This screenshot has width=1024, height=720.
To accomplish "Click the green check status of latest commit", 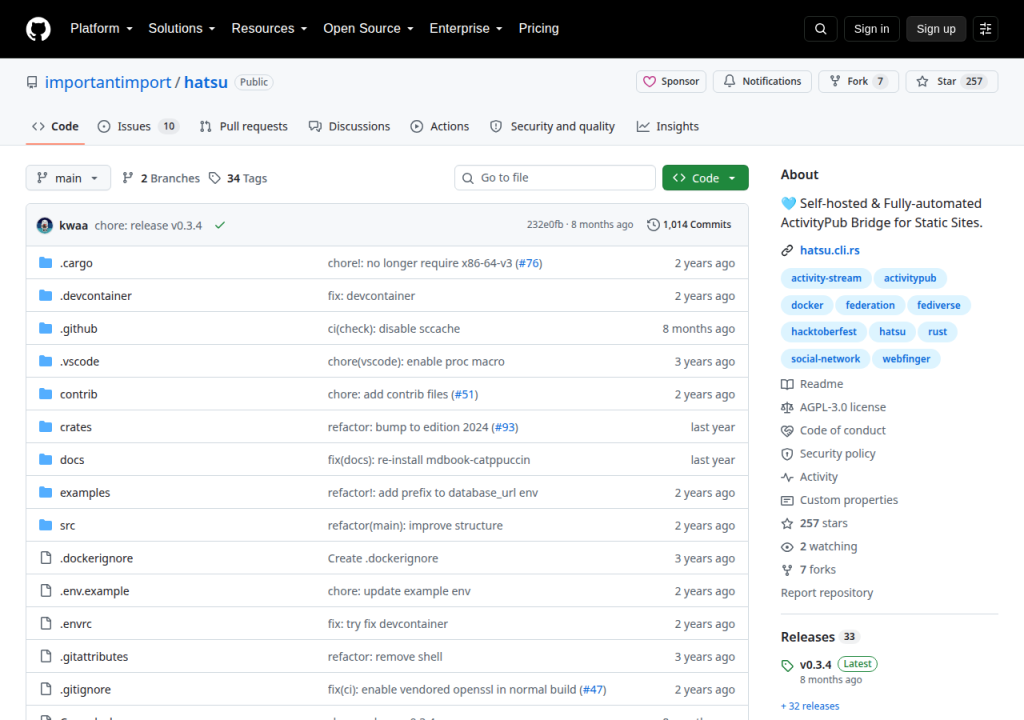I will (x=220, y=225).
